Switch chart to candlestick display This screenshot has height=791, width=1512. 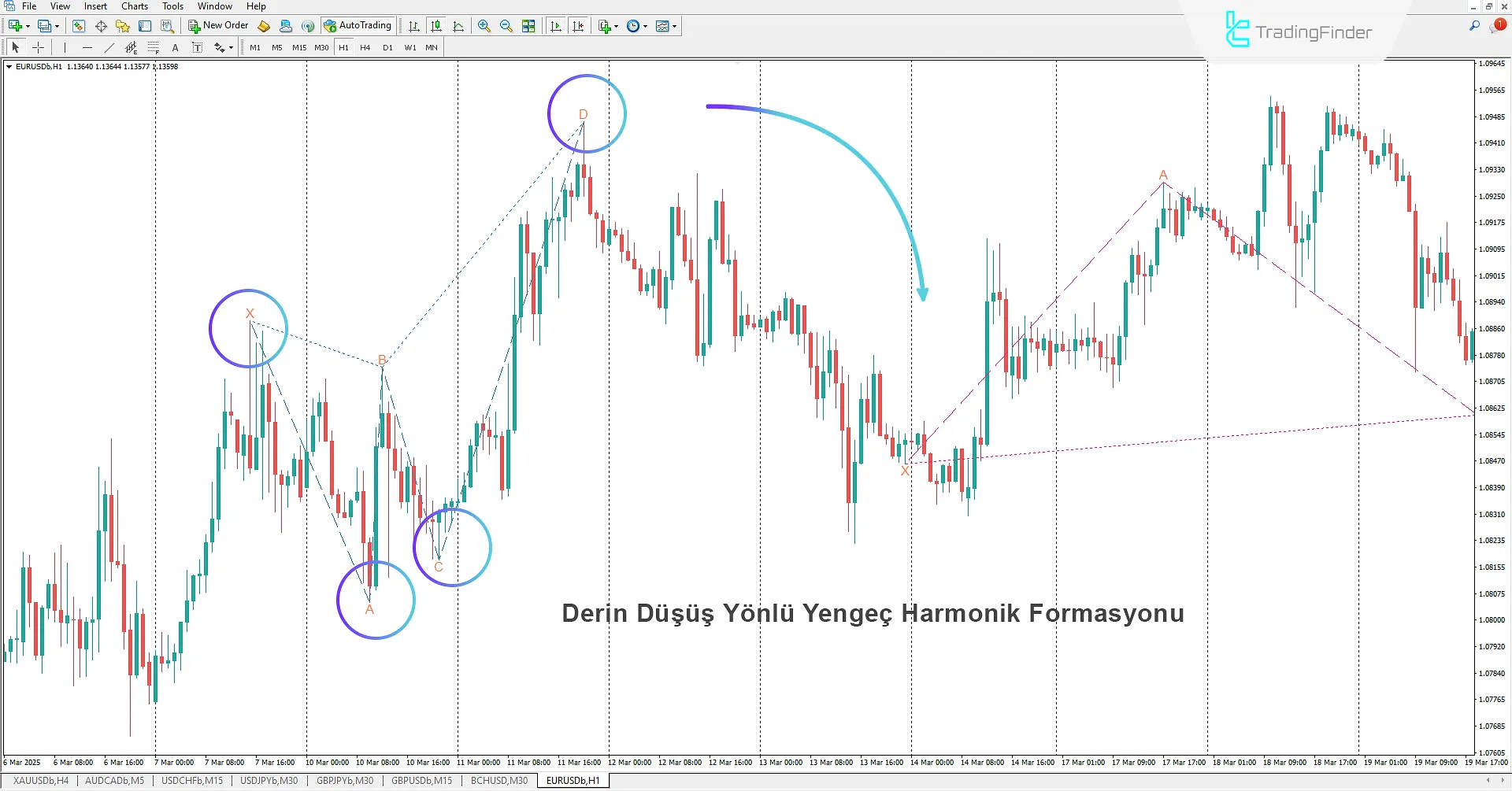pyautogui.click(x=436, y=25)
